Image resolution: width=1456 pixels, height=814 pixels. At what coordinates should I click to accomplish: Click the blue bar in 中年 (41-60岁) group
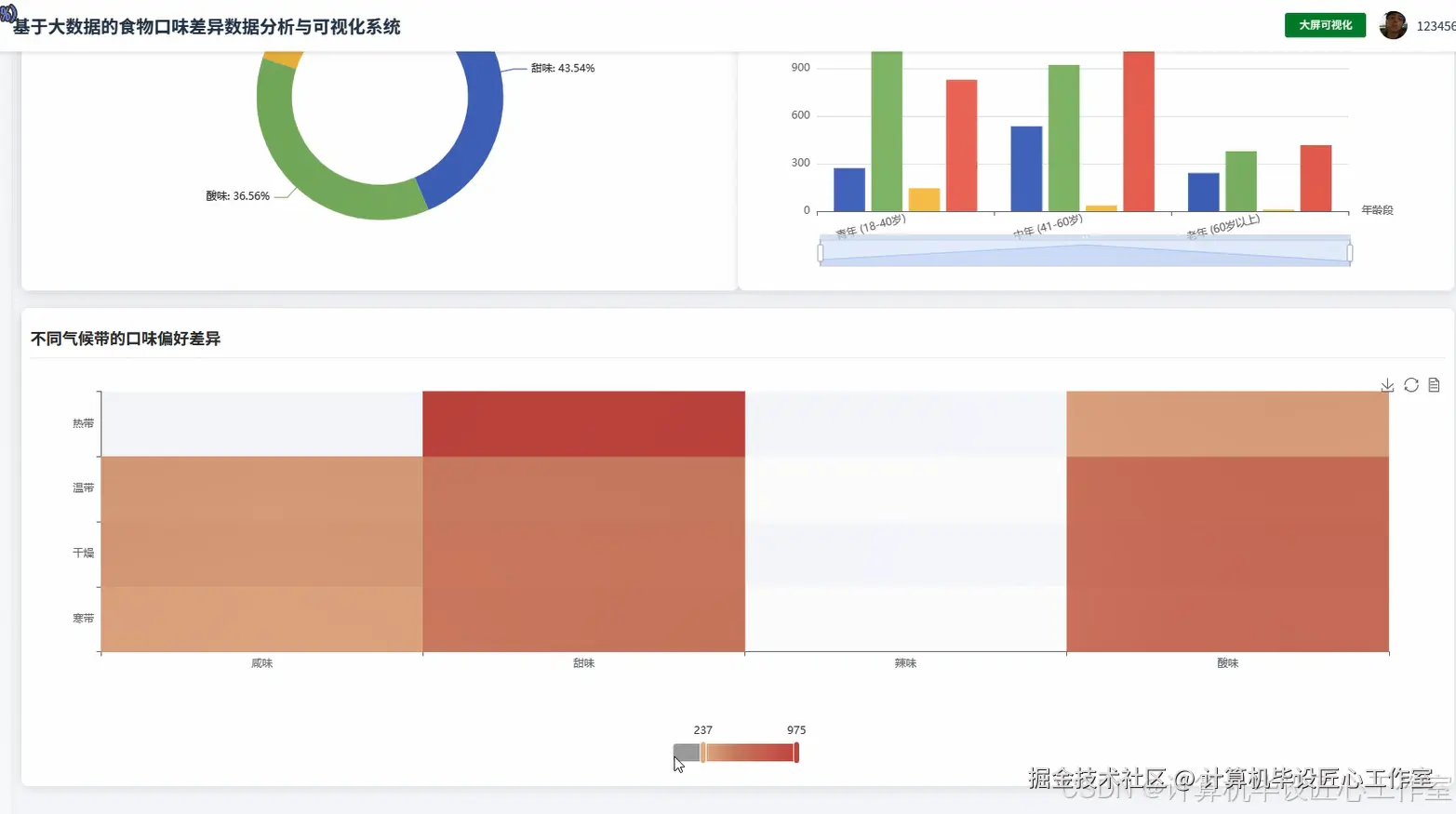[x=1026, y=168]
